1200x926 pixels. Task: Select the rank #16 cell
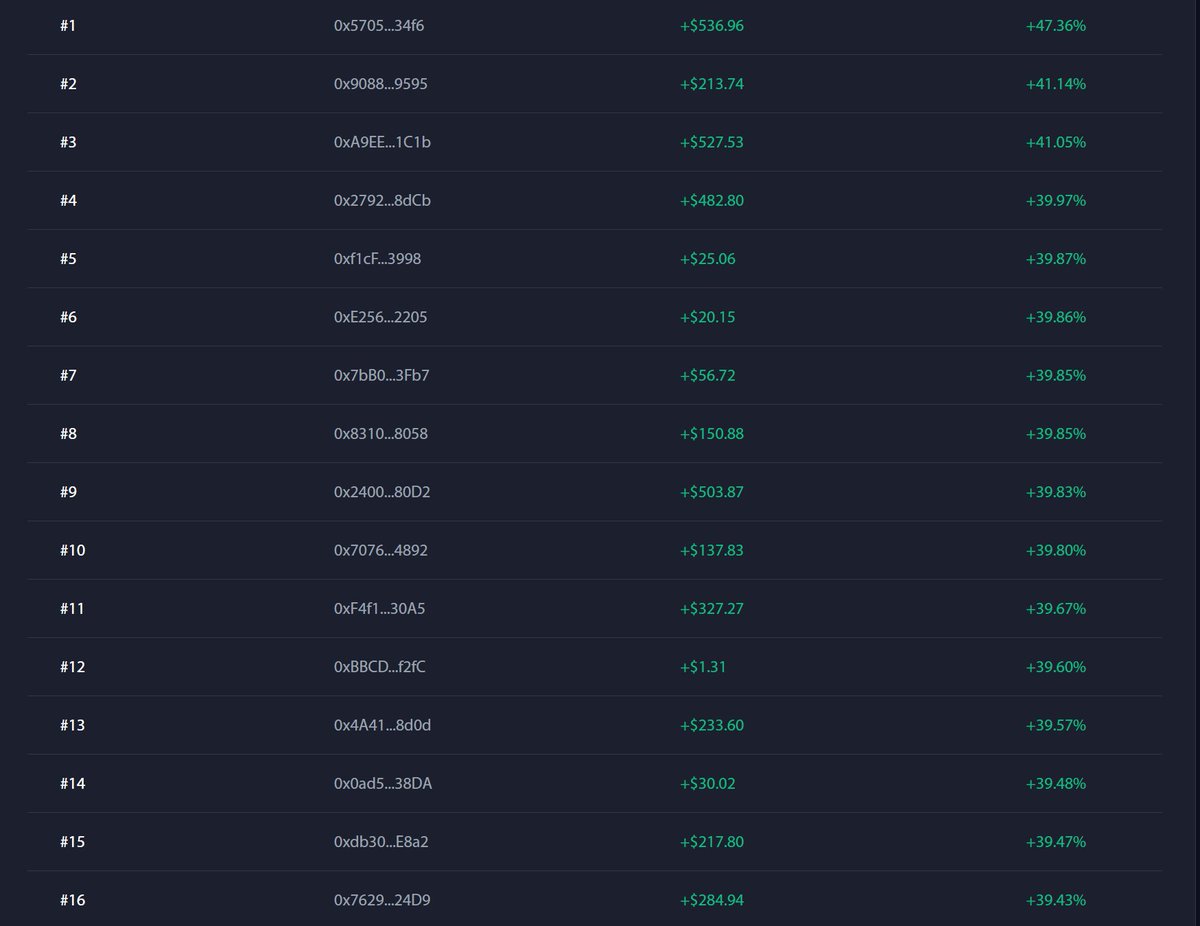point(72,900)
